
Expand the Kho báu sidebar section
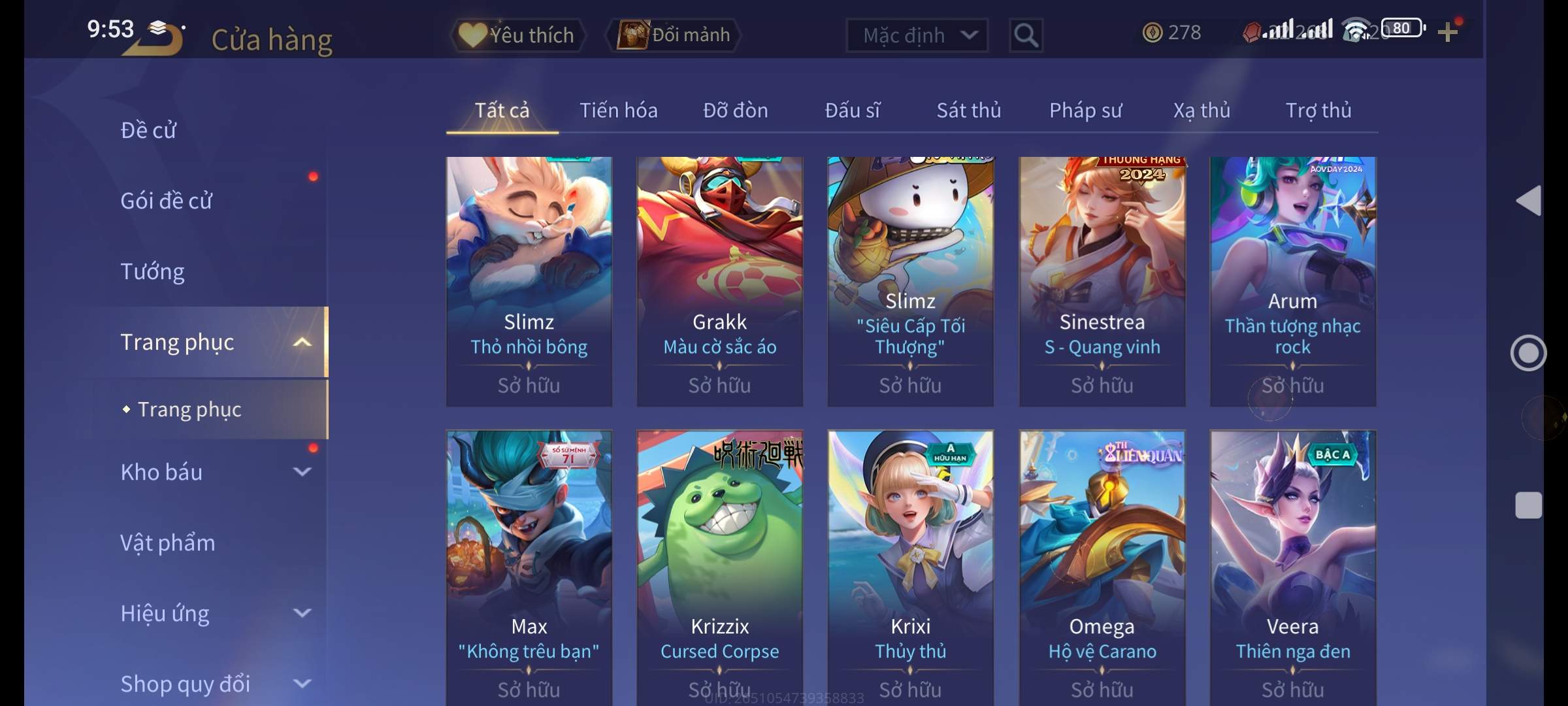[x=302, y=471]
